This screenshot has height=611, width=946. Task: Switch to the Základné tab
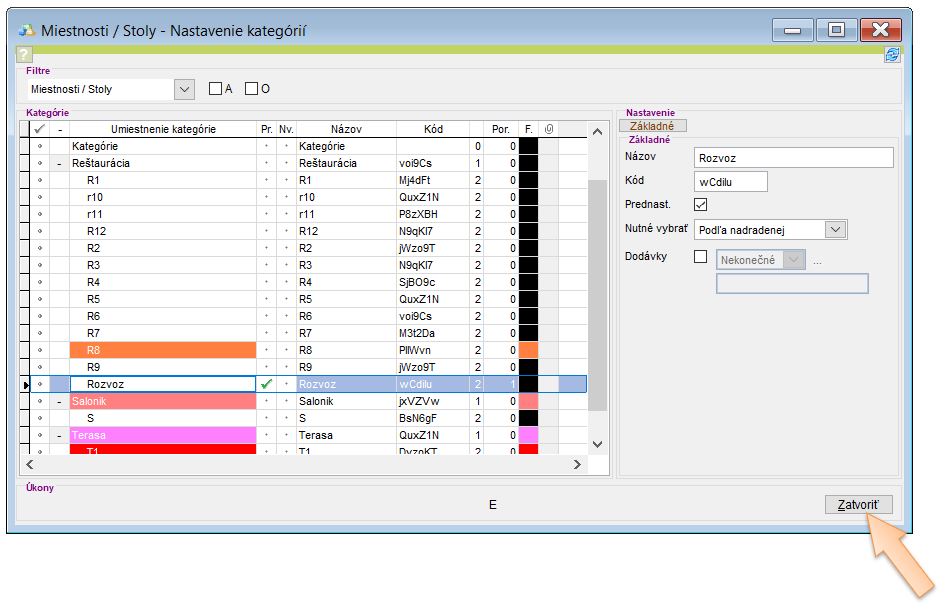pyautogui.click(x=652, y=126)
